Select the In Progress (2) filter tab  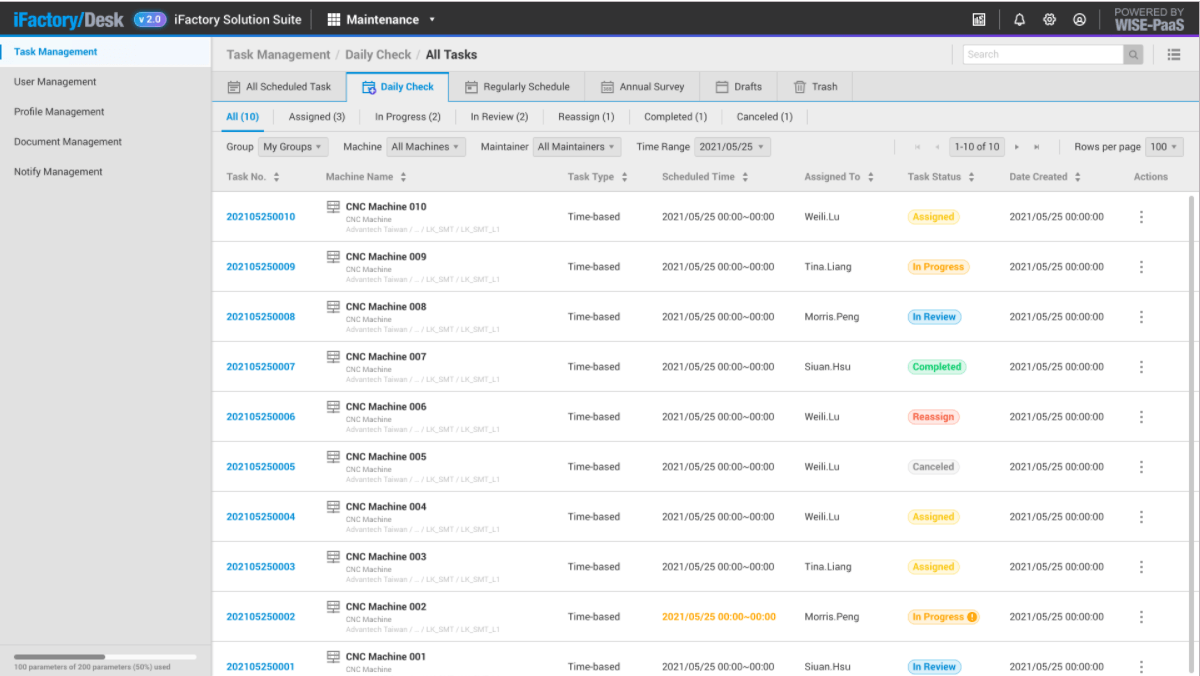tap(407, 117)
